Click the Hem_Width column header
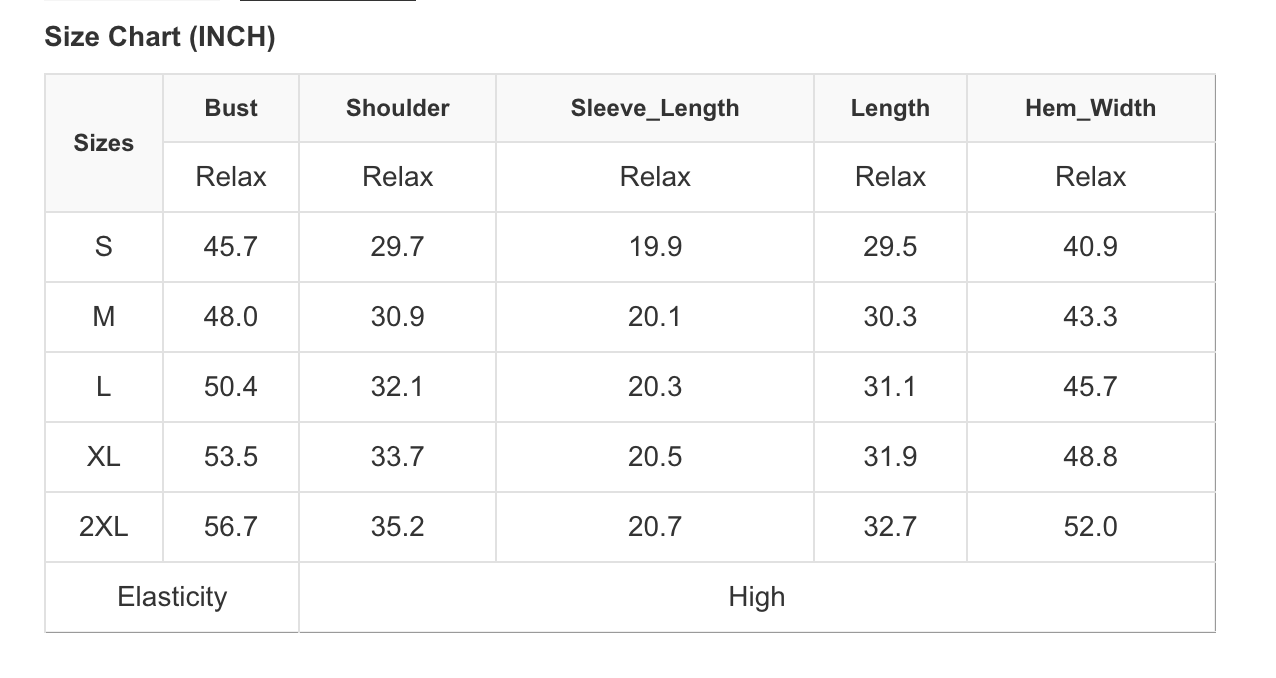The image size is (1276, 678). point(1090,108)
